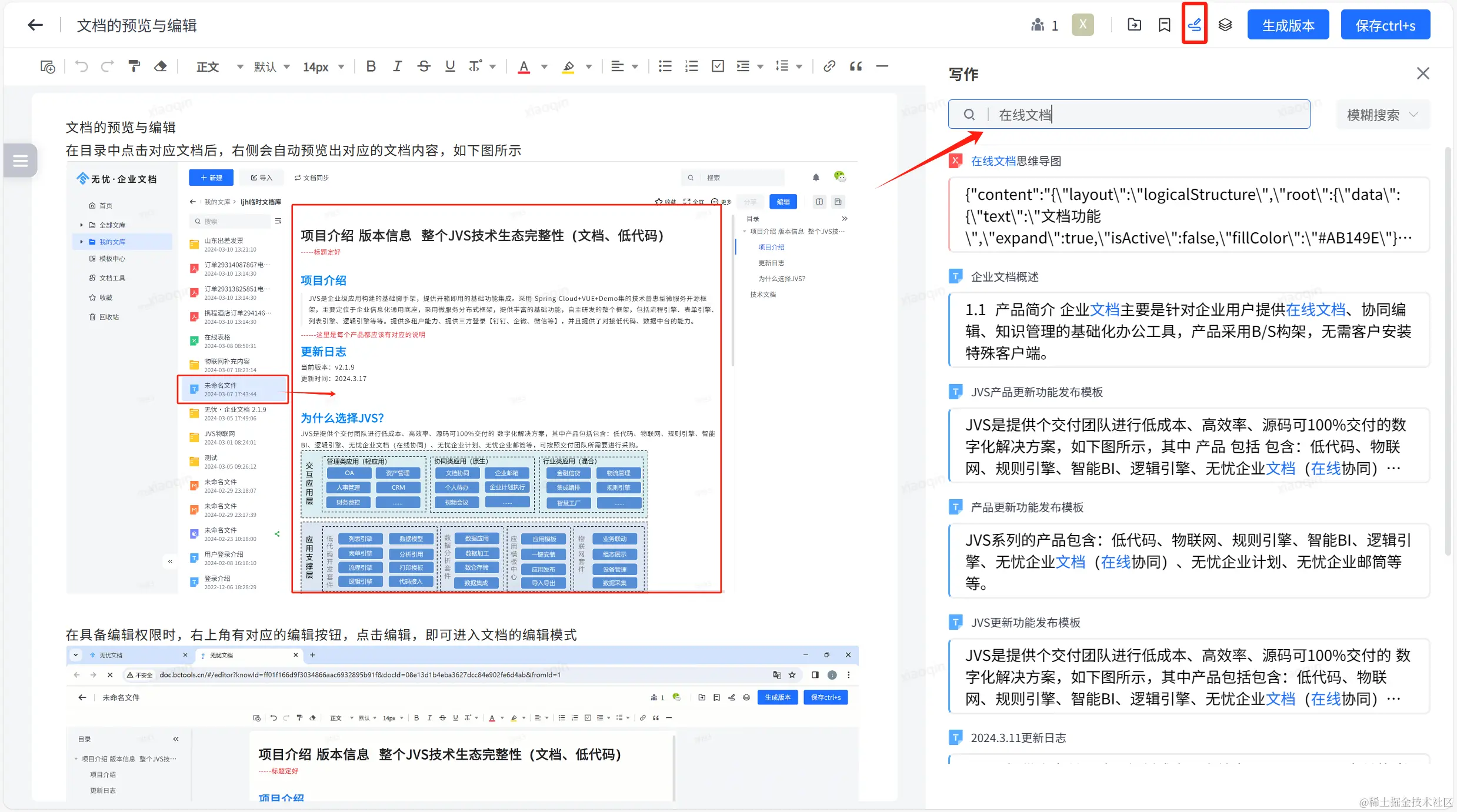
Task: Insert a hyperlink via link icon
Action: coord(829,66)
